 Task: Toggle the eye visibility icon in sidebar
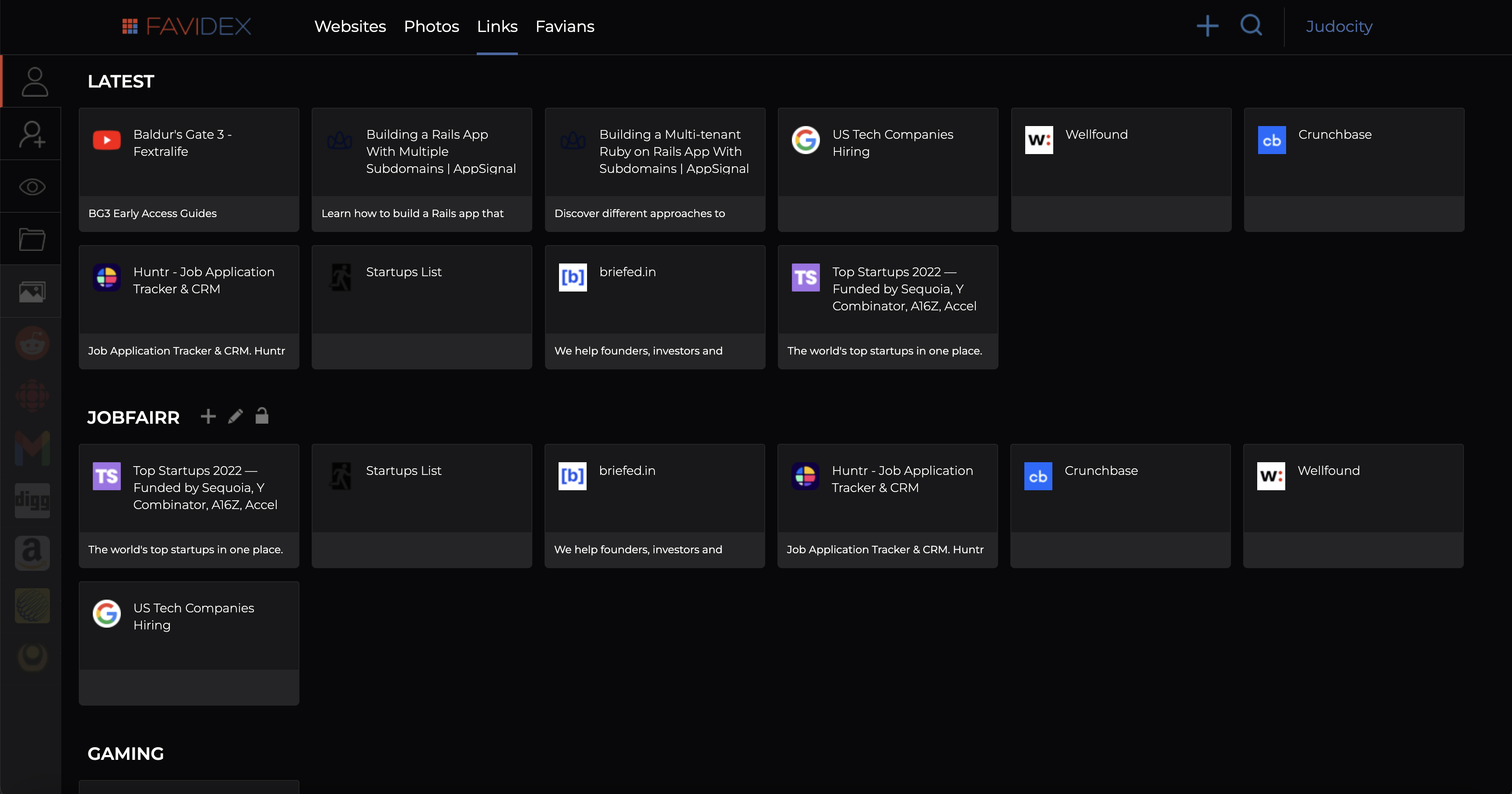[32, 187]
